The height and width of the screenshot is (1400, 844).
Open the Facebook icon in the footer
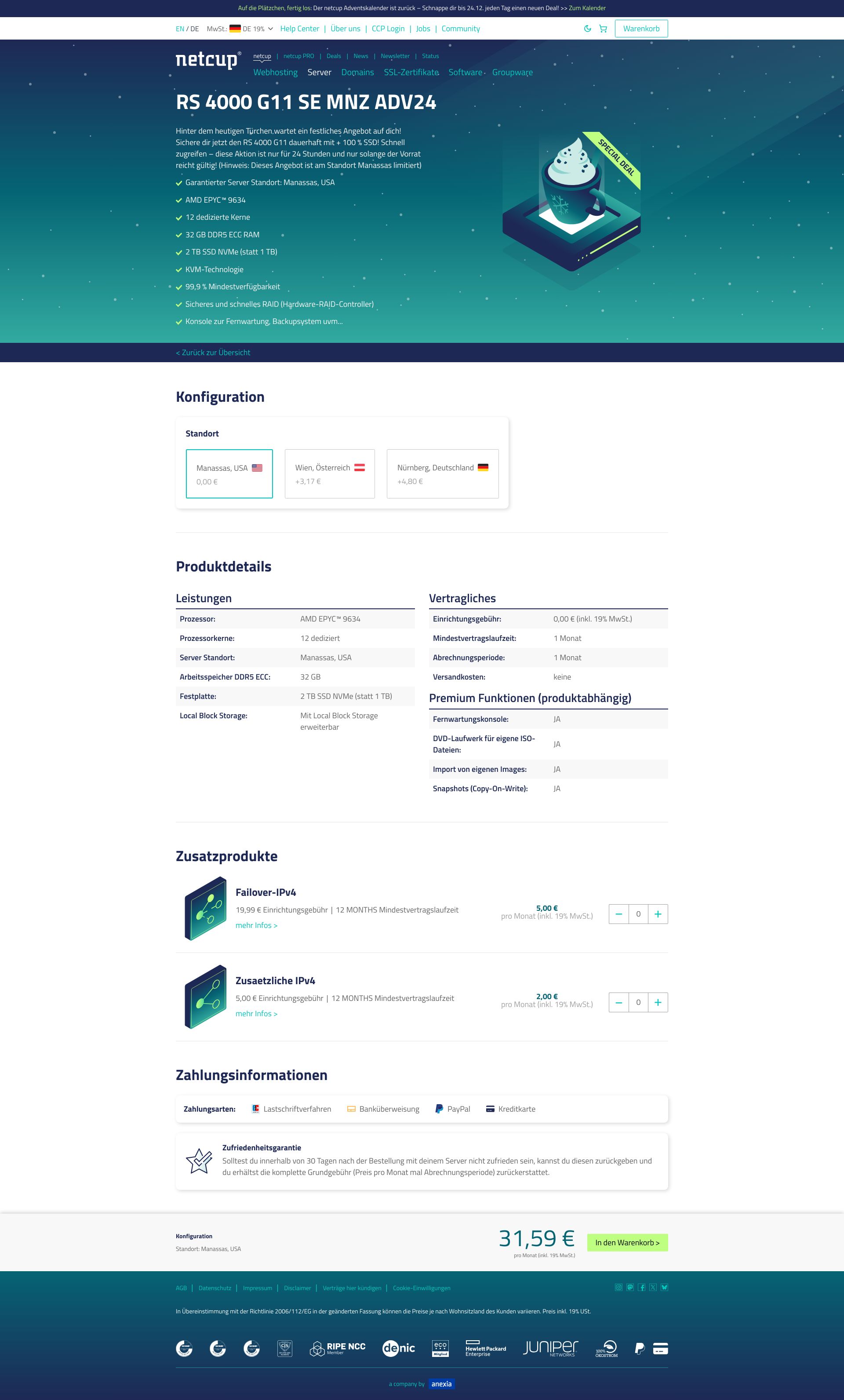[x=642, y=1287]
